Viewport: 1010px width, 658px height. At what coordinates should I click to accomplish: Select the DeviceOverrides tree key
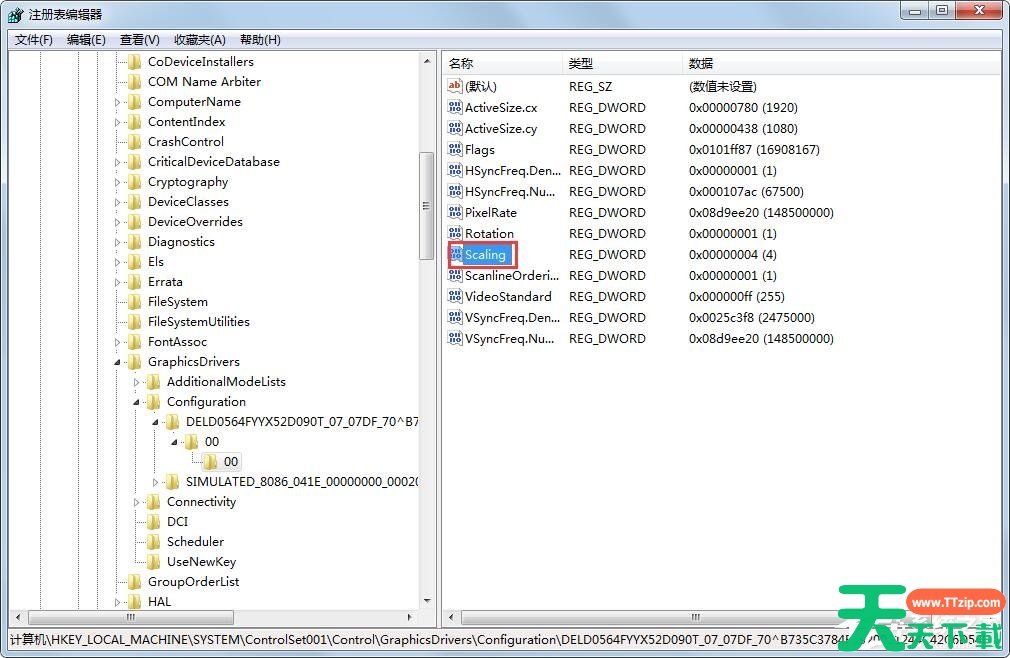click(195, 221)
